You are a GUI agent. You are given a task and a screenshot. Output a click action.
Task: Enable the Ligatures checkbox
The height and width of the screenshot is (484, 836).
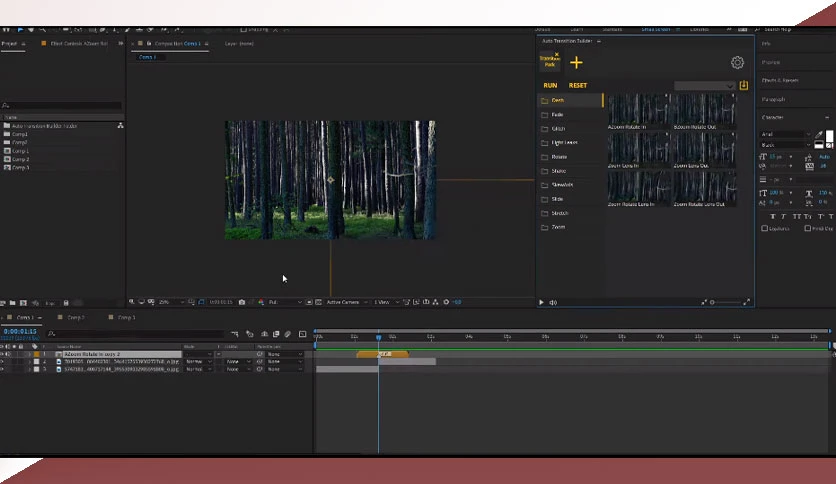(765, 228)
